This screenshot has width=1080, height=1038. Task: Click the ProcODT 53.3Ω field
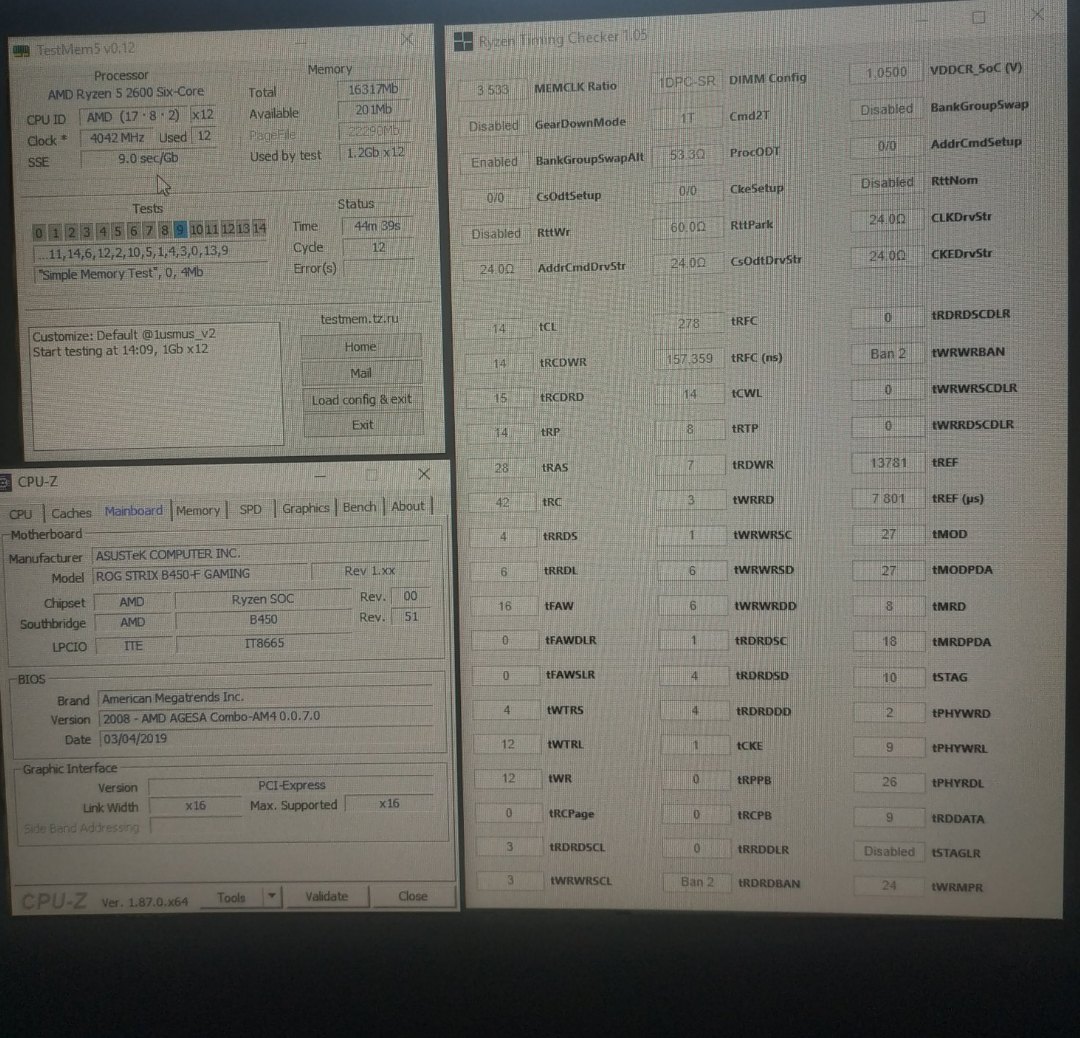[687, 154]
